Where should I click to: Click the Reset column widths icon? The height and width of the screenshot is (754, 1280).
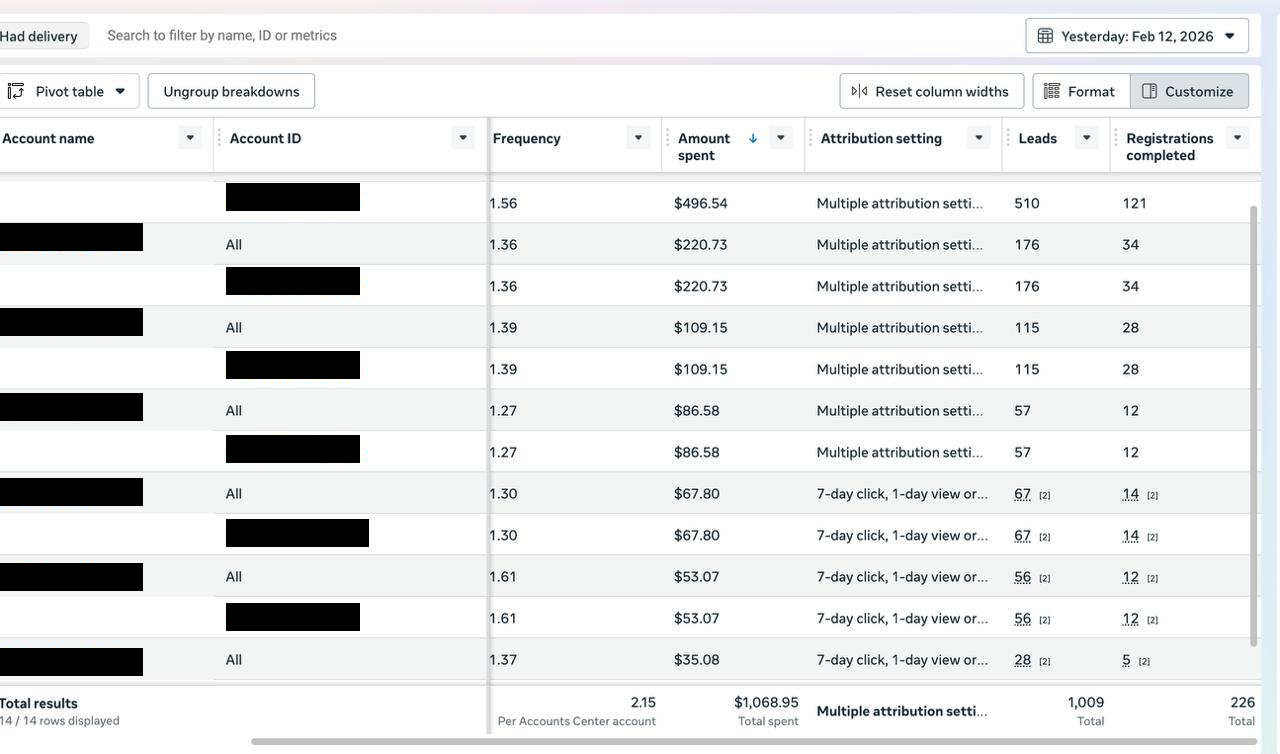tap(859, 91)
